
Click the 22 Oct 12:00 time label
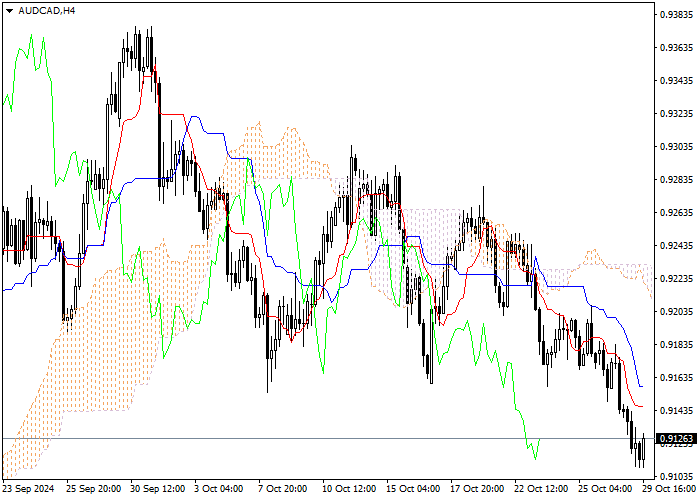543,489
